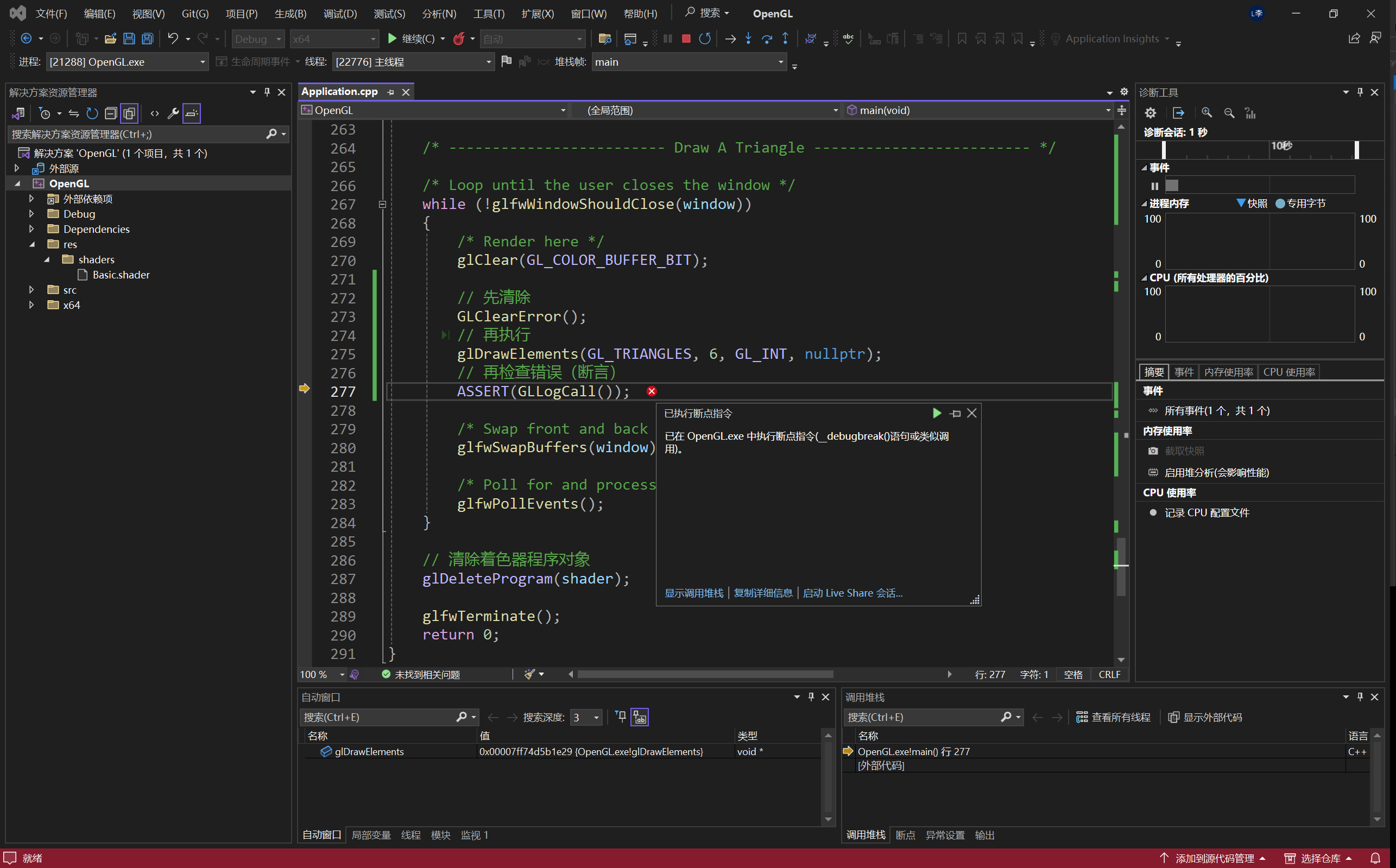
Task: Click the zoom in icon in diagnostics
Action: [1207, 112]
